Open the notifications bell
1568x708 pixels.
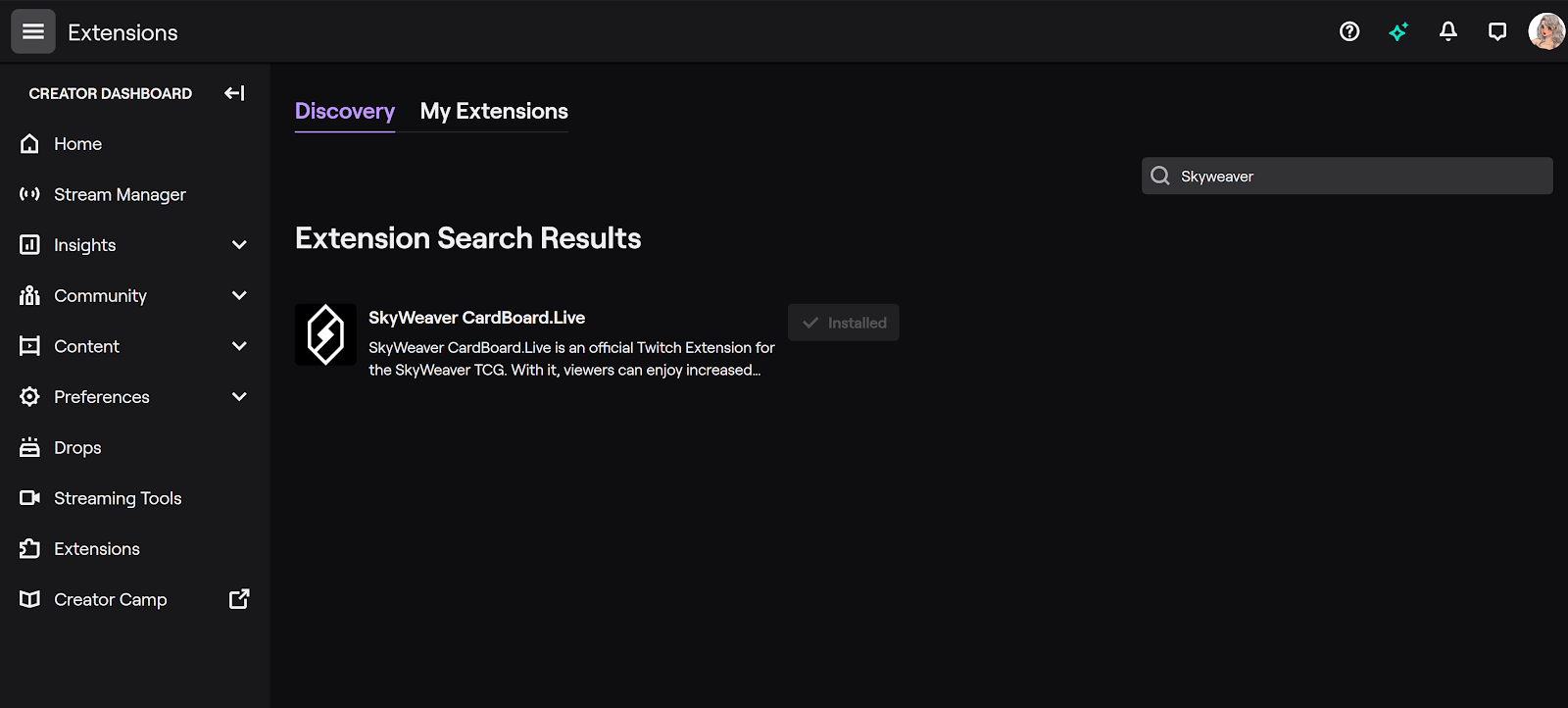pyautogui.click(x=1448, y=32)
